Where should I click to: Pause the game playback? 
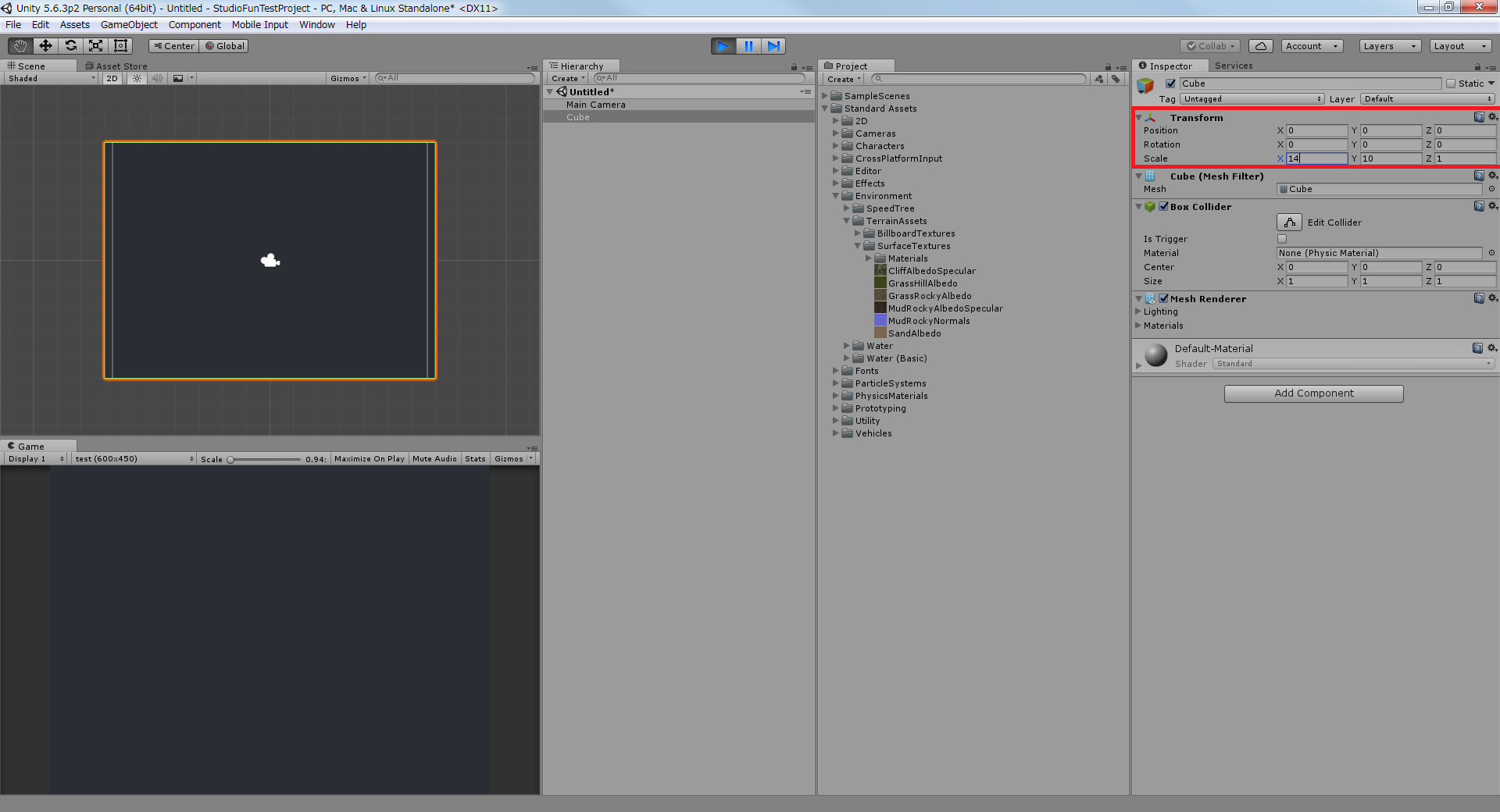[x=748, y=46]
